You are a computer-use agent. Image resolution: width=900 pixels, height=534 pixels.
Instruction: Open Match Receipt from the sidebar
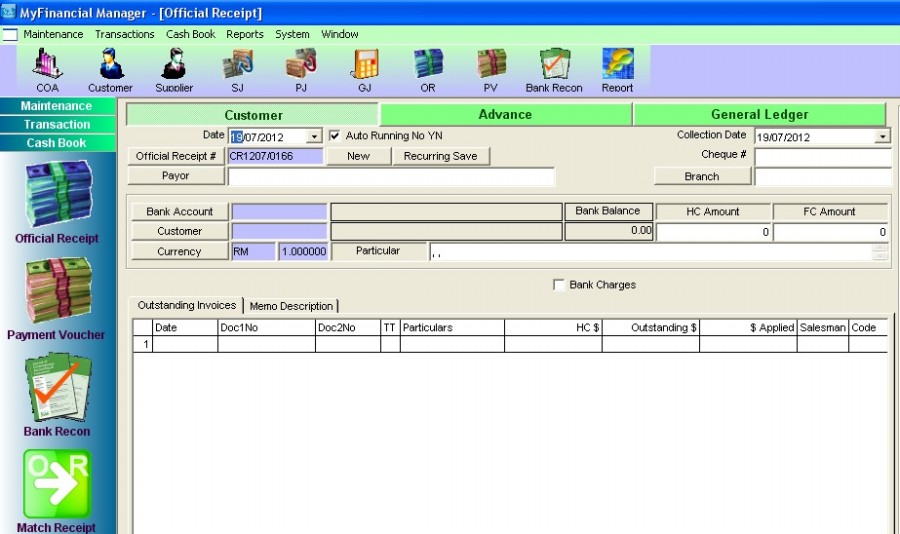click(x=56, y=492)
